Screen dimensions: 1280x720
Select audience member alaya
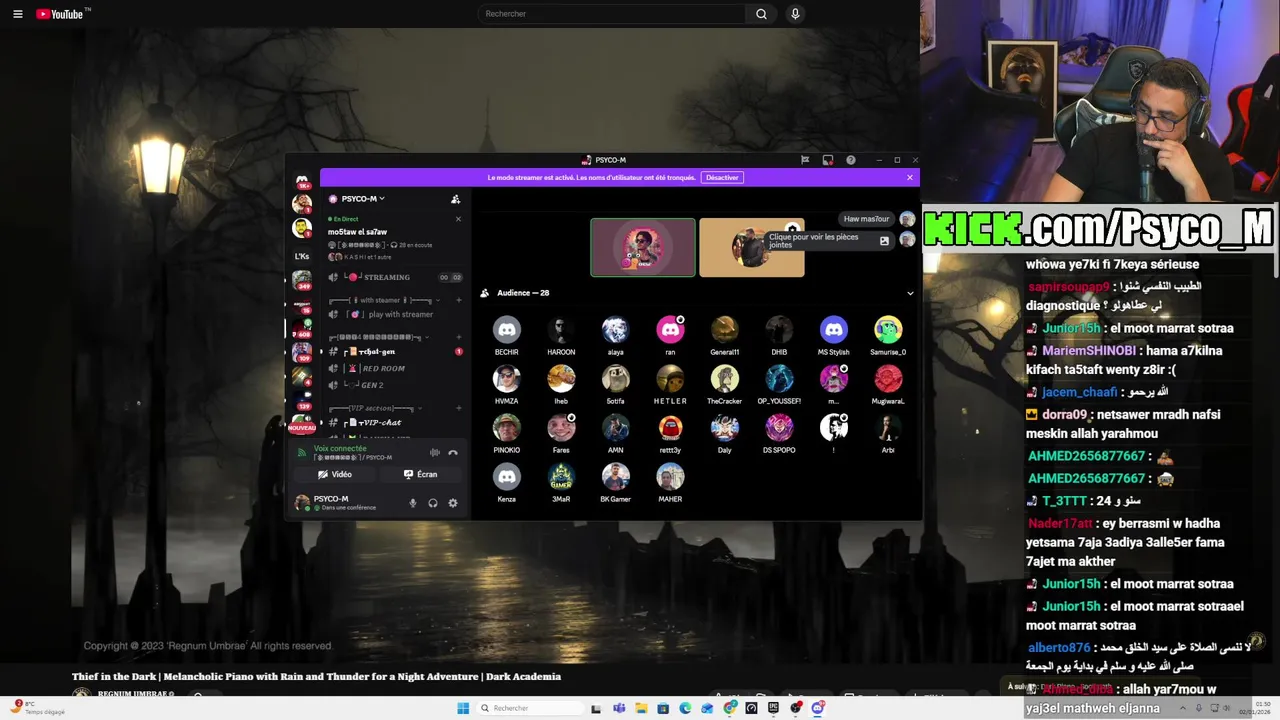point(615,336)
